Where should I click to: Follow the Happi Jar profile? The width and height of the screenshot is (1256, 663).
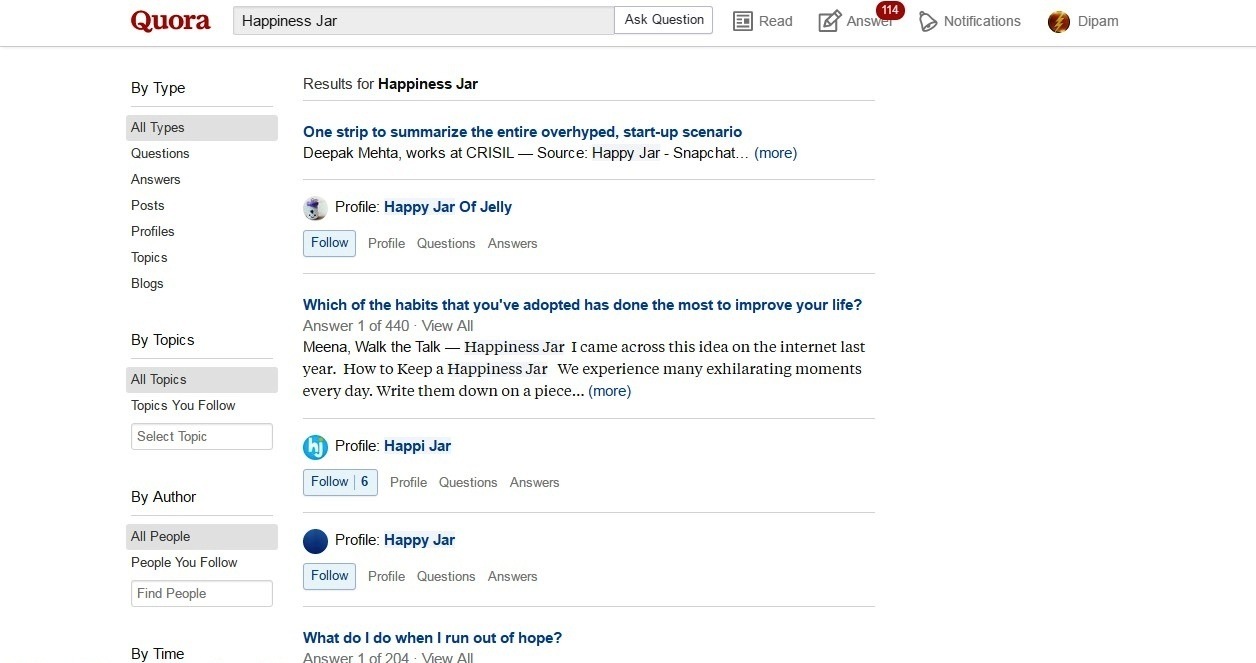330,482
